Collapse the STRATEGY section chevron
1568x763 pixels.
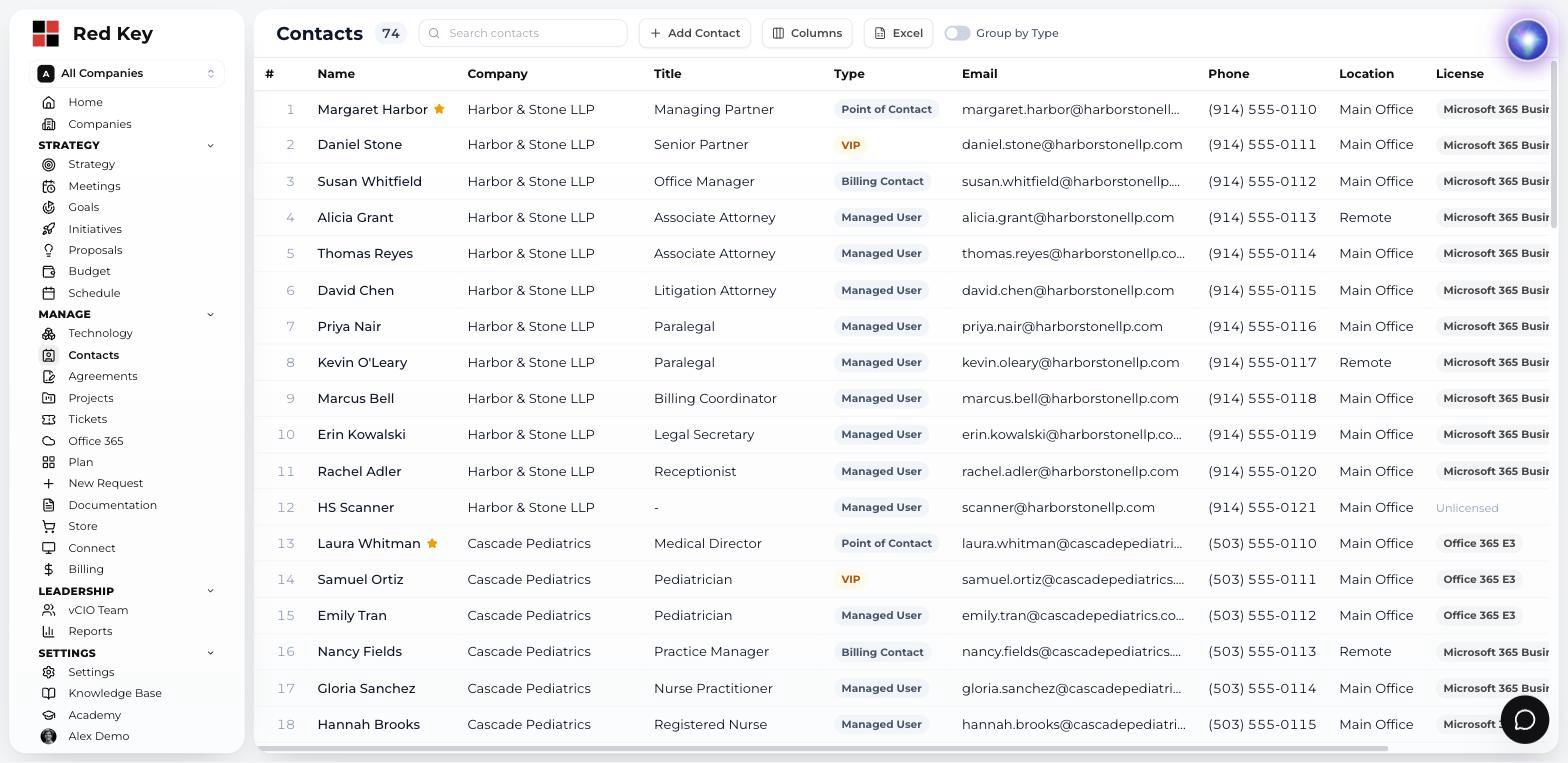click(x=210, y=145)
